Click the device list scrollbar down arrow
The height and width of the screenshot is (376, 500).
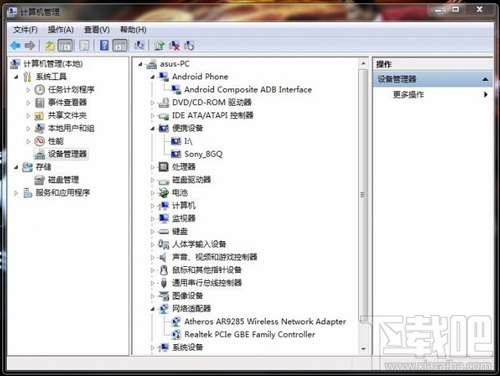click(363, 349)
